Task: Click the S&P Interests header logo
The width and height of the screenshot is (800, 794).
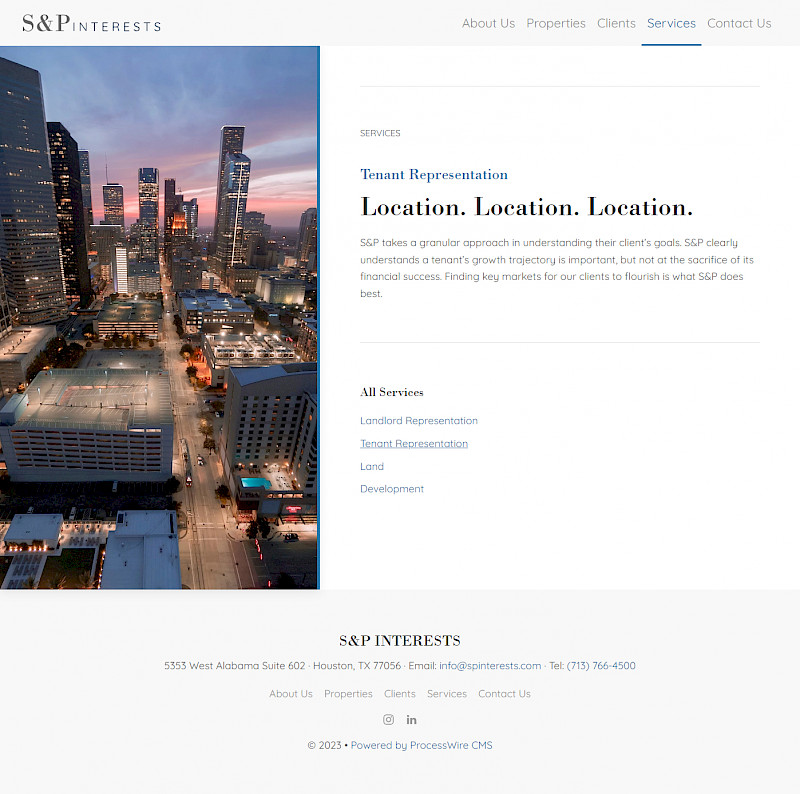Action: coord(91,24)
